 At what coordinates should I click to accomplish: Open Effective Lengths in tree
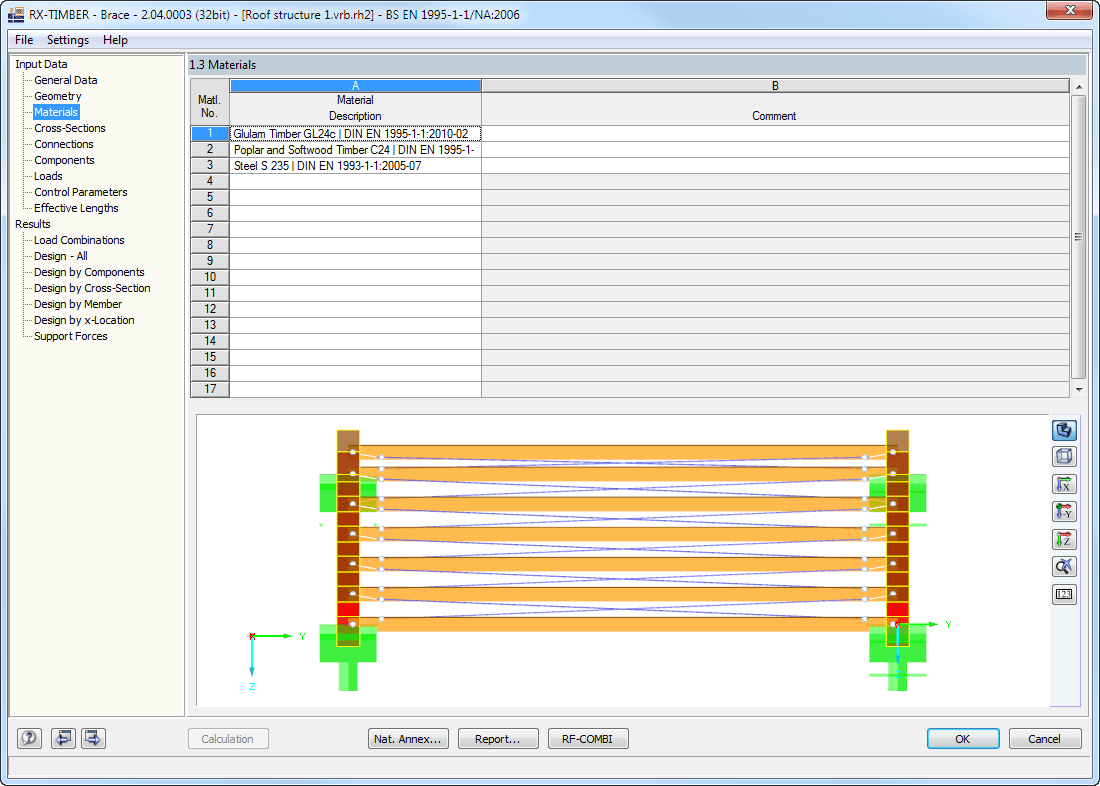[x=76, y=208]
